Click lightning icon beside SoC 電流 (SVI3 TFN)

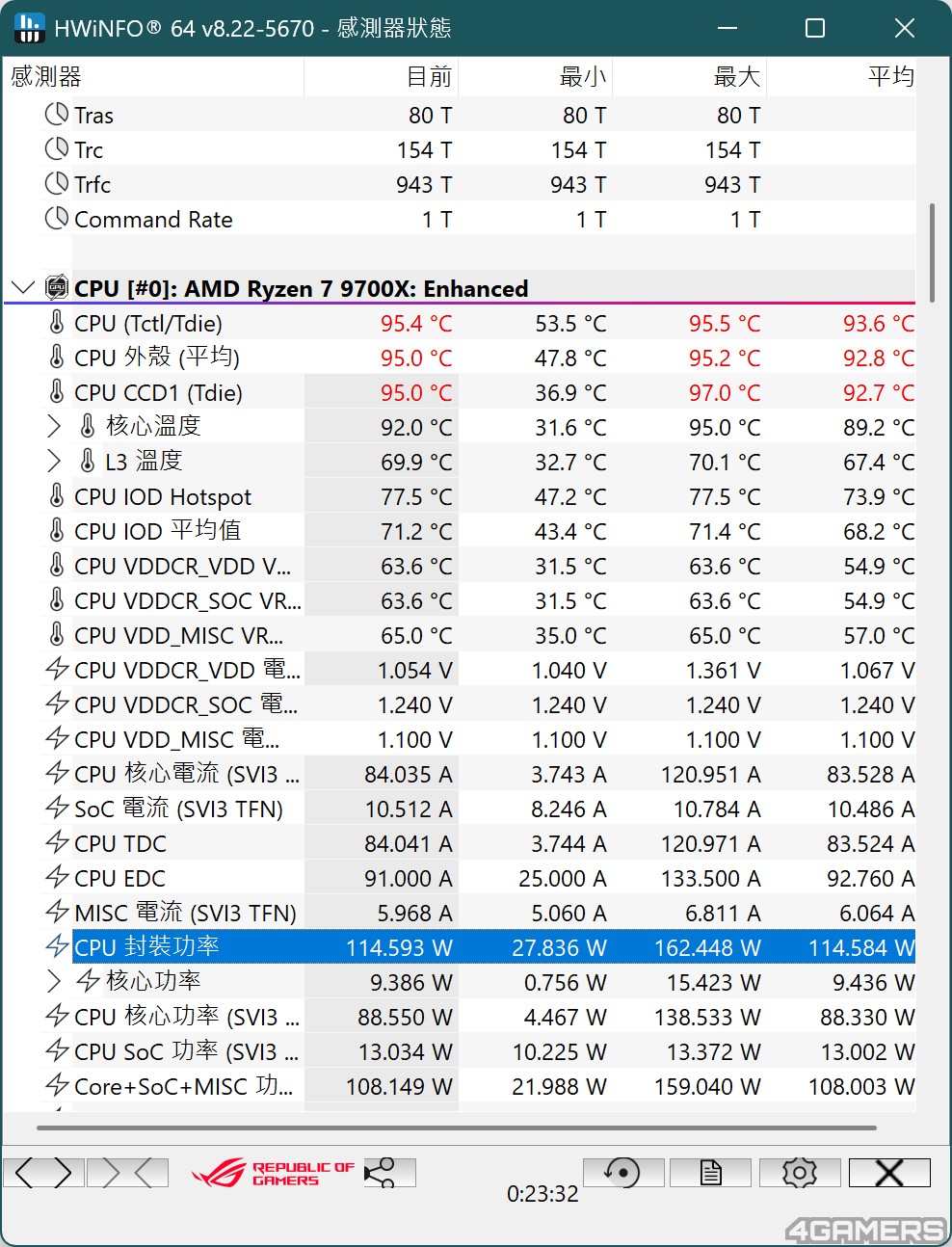57,808
